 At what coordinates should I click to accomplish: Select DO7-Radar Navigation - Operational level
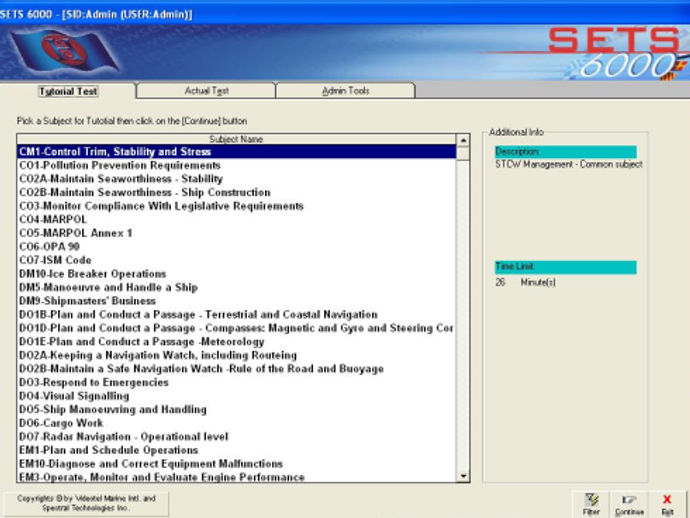(237, 437)
